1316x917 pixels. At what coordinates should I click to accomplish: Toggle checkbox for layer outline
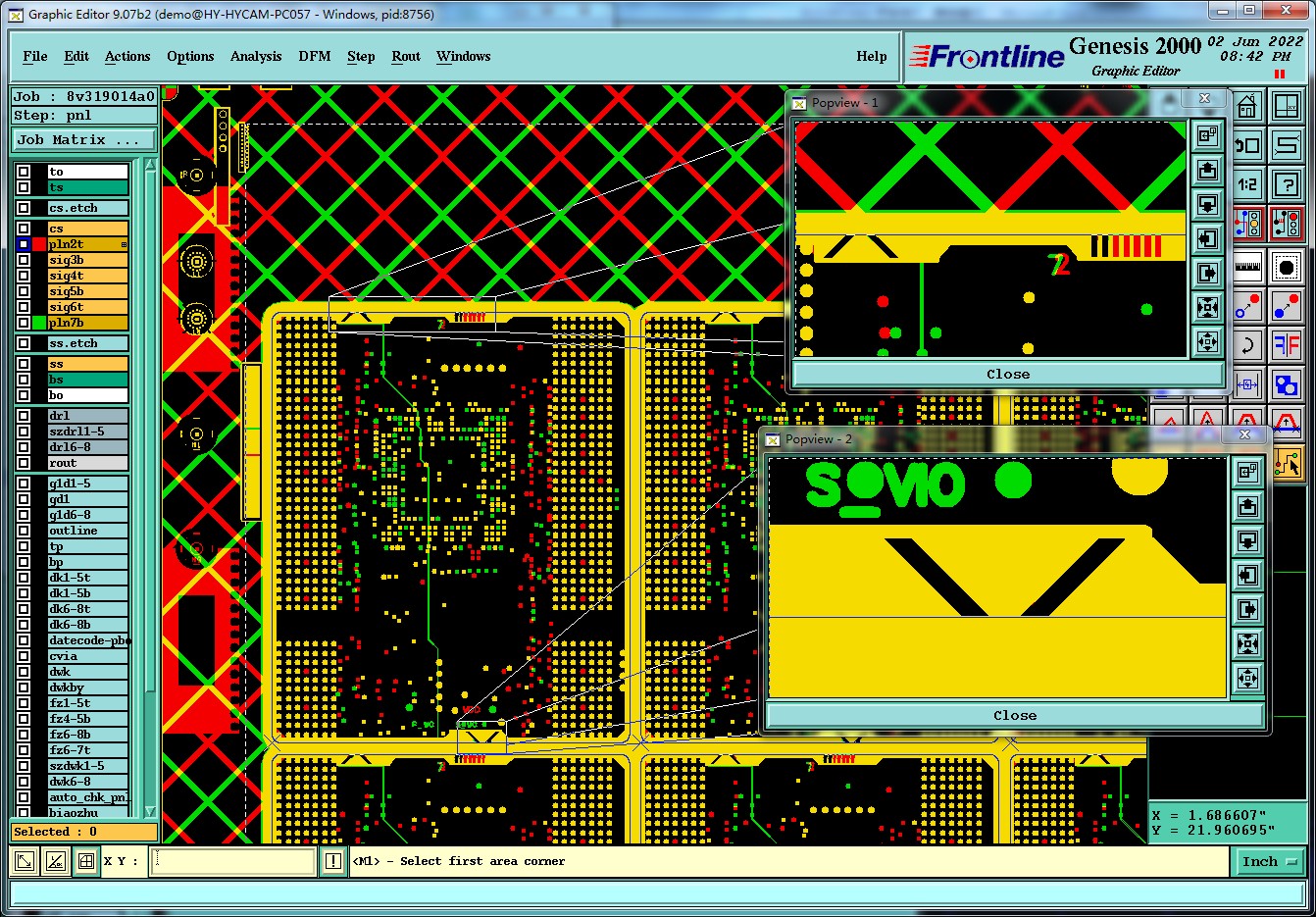(24, 531)
